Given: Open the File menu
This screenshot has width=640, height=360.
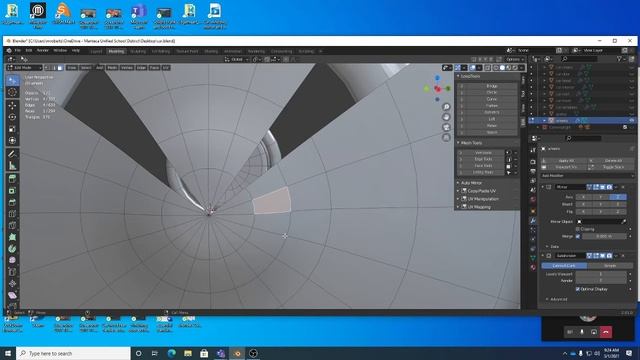Looking at the screenshot, I should tap(18, 51).
